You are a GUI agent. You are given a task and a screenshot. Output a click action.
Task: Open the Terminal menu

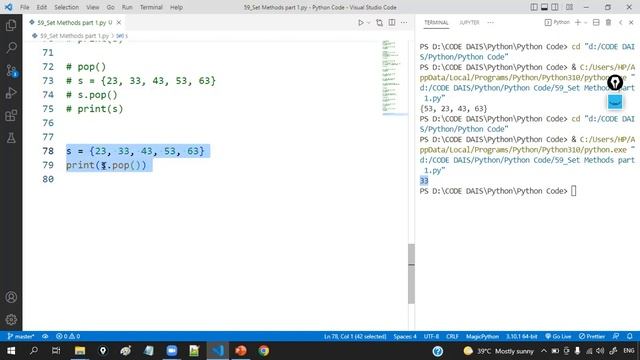tap(151, 7)
